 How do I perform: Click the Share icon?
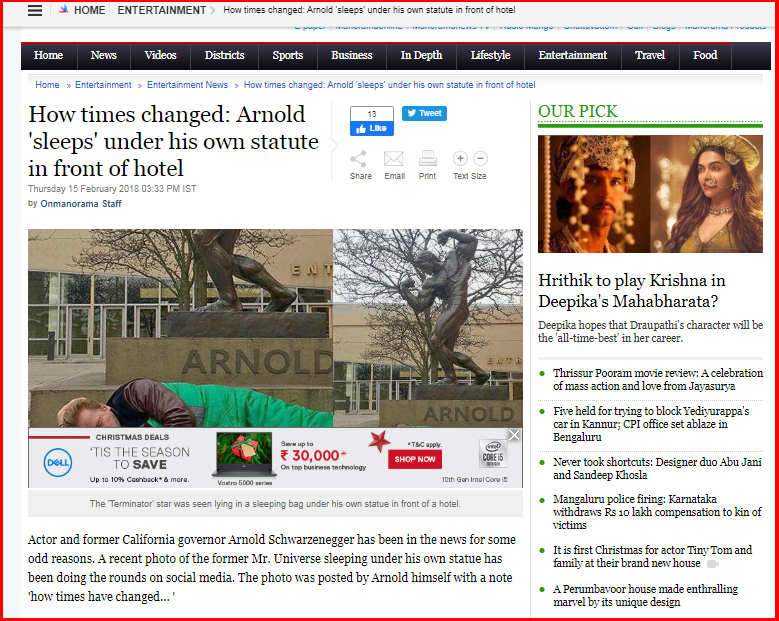pyautogui.click(x=358, y=159)
